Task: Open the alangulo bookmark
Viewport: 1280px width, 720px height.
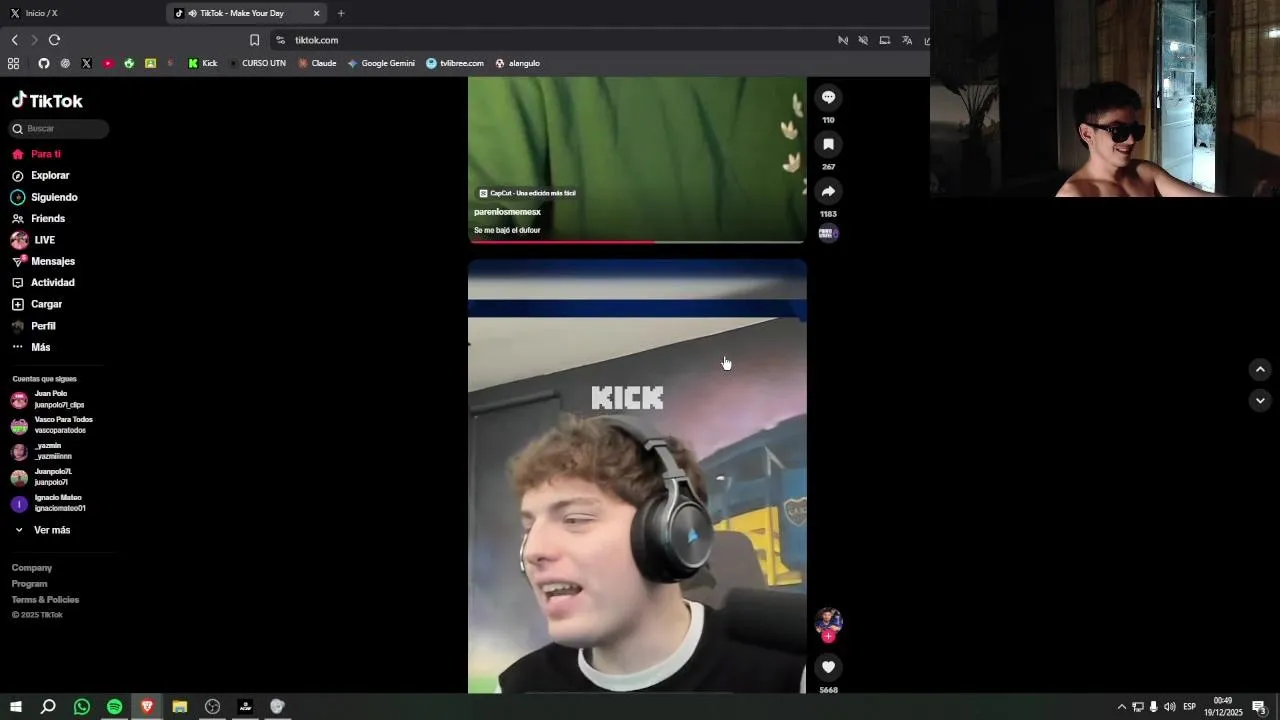Action: 517,63
